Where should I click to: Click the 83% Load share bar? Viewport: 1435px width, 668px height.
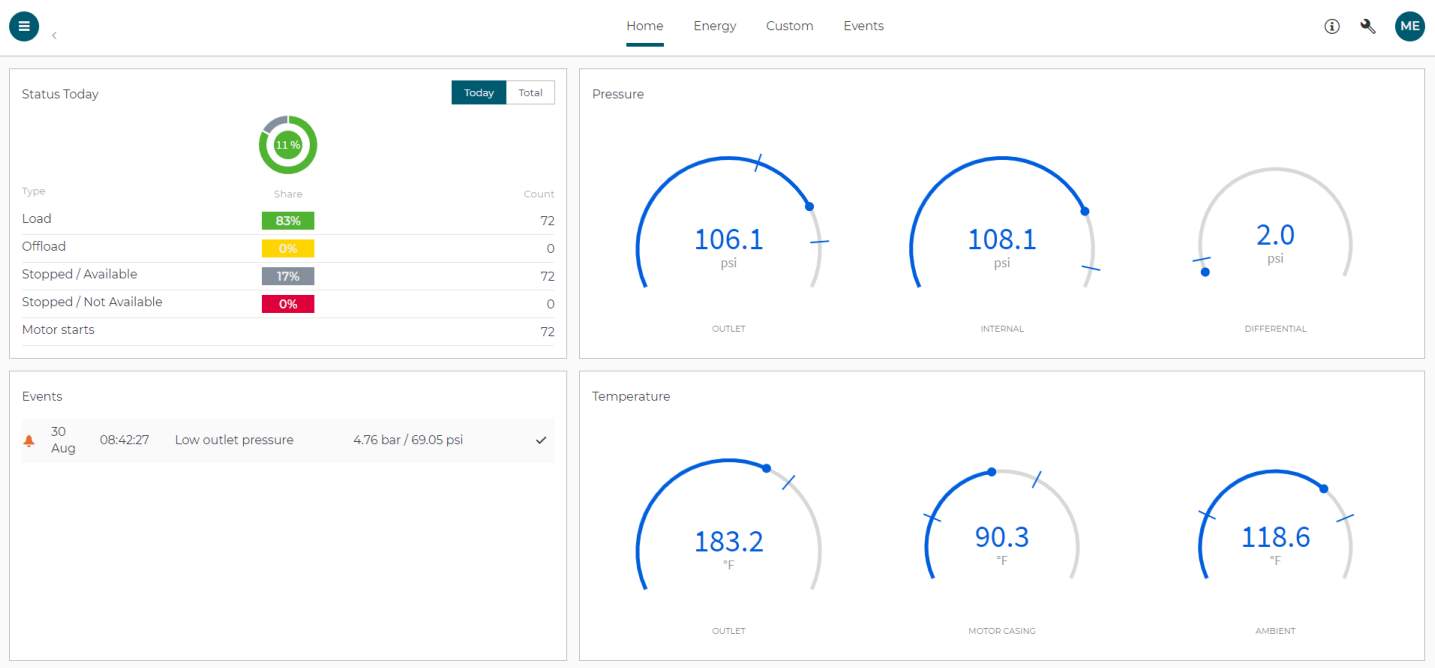click(x=288, y=219)
